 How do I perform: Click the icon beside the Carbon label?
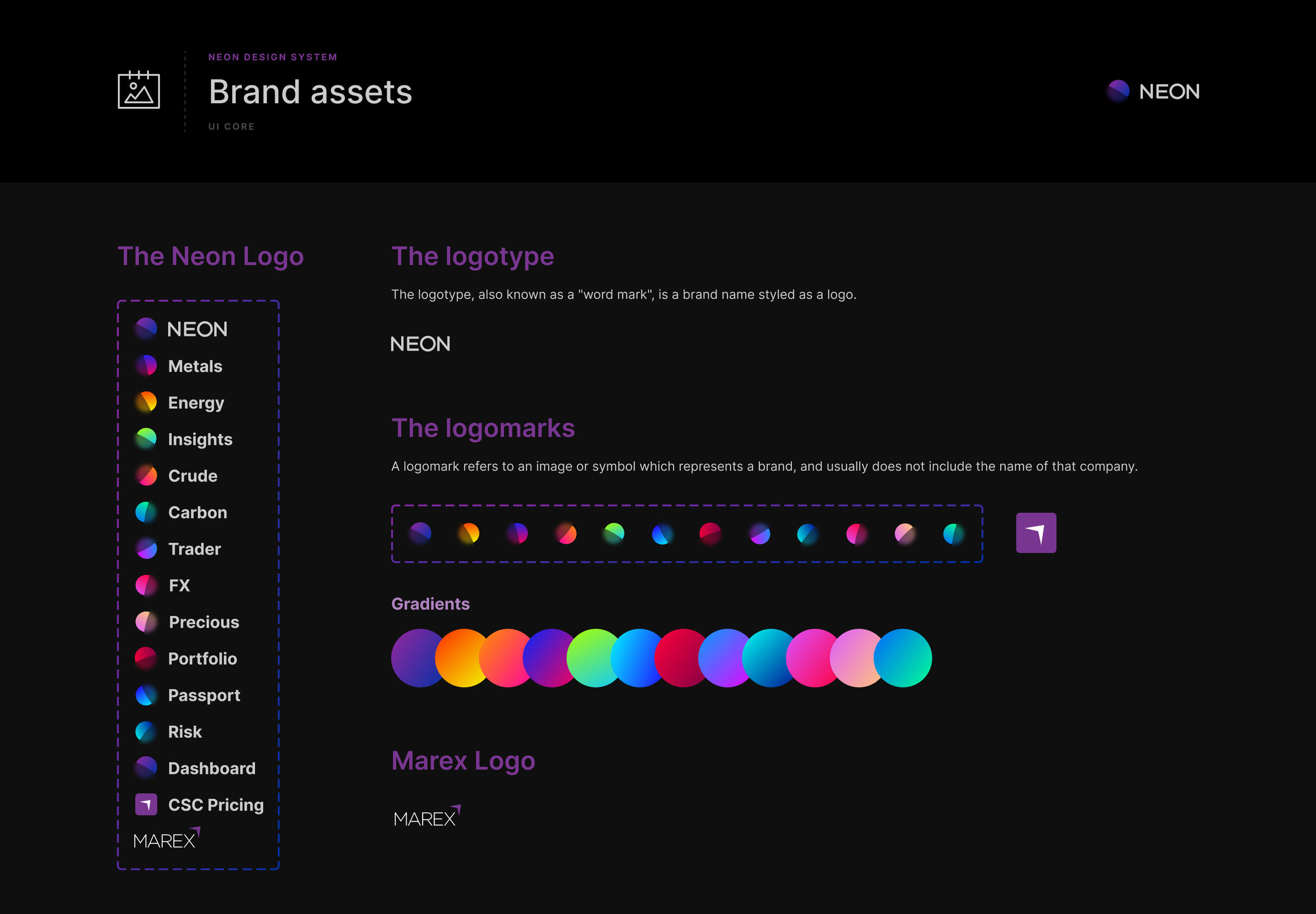[x=146, y=512]
